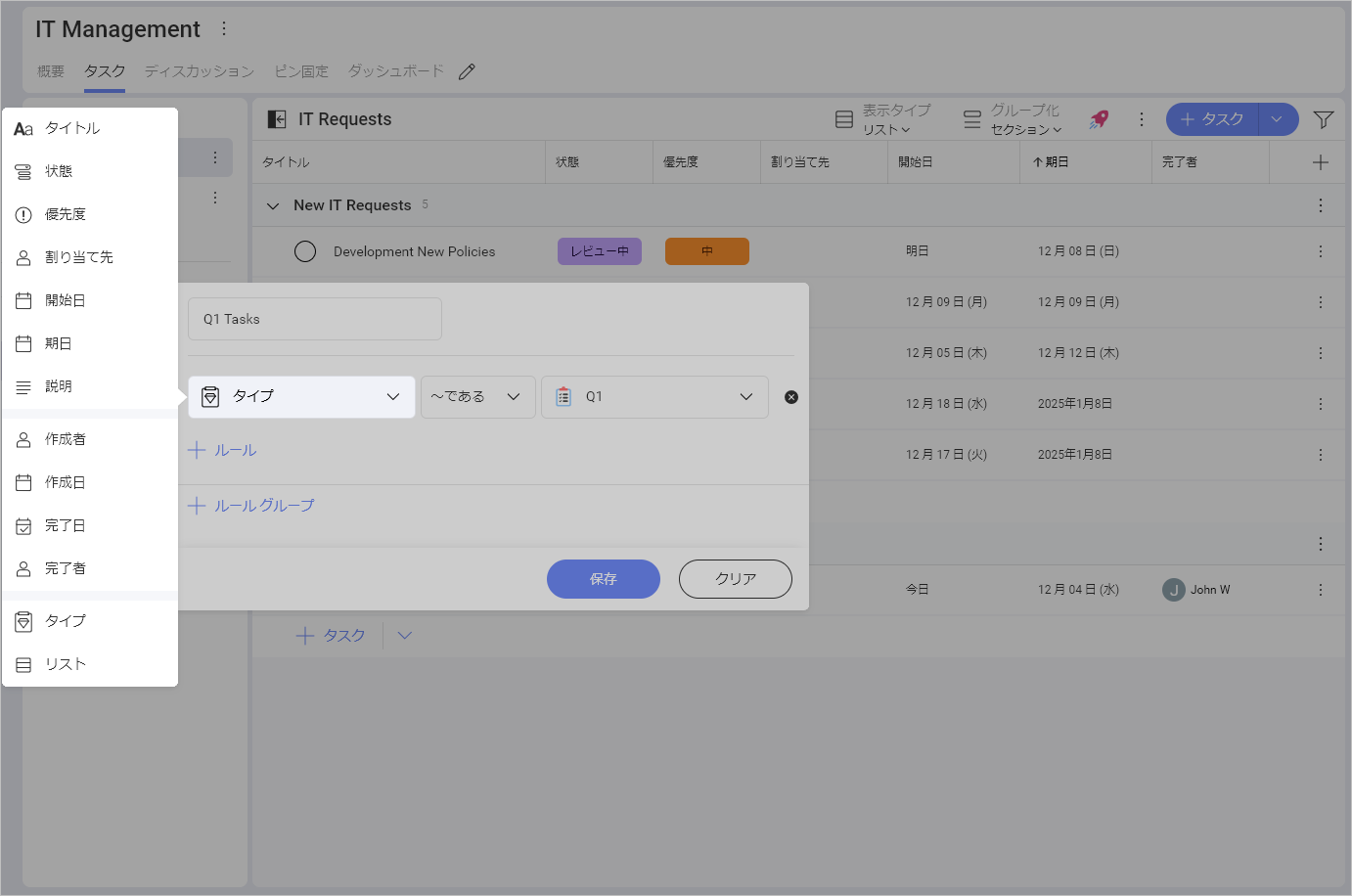Screen dimensions: 1352x896
Task: Click the 保存 button
Action: [604, 579]
